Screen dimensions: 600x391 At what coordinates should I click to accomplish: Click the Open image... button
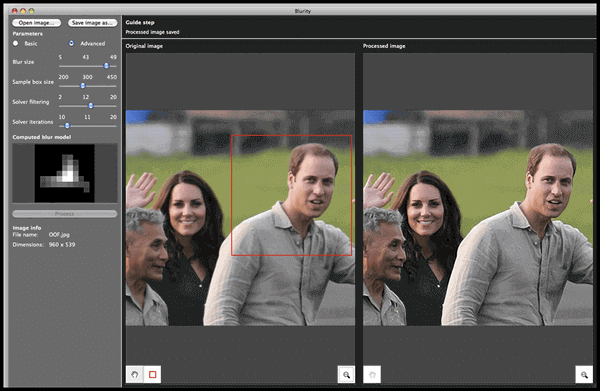tap(36, 23)
